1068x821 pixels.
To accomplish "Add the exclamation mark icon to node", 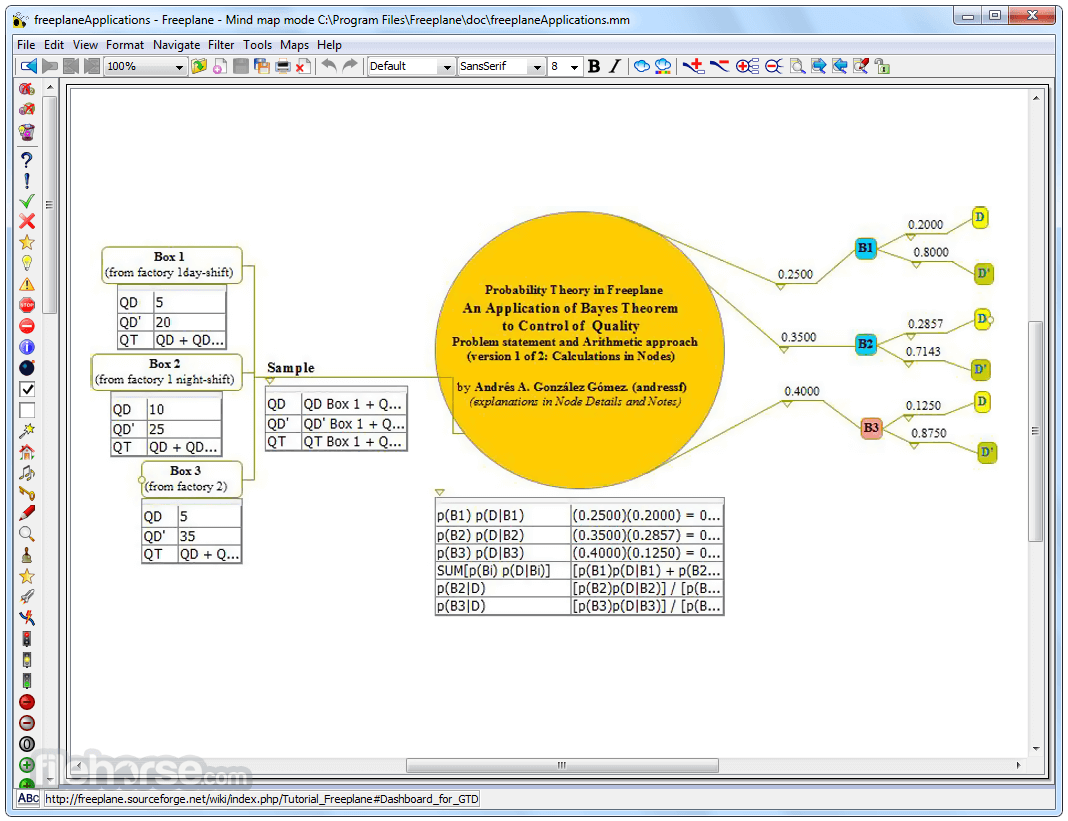I will pos(27,181).
